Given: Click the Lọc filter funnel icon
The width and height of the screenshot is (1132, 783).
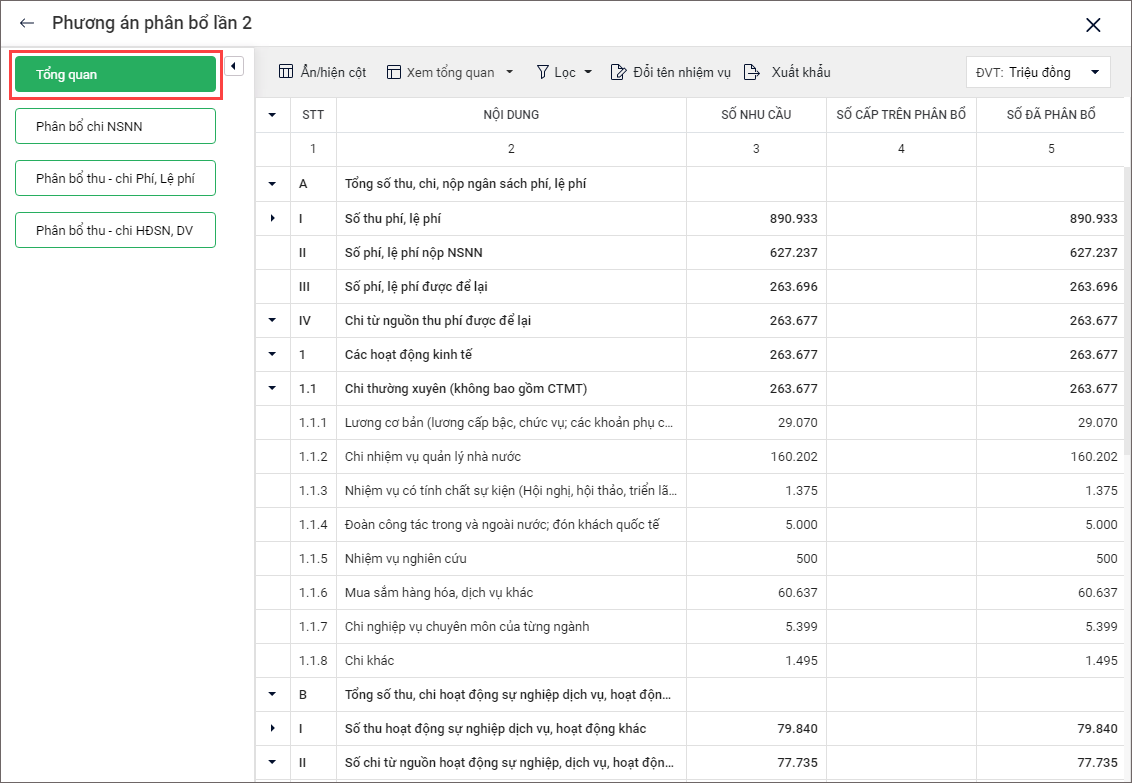Looking at the screenshot, I should 543,72.
